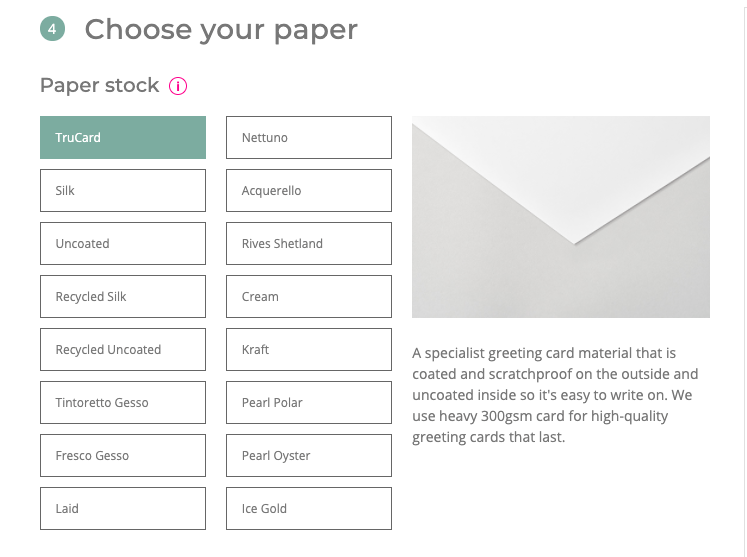Pick the Recycled Silk option

(x=123, y=296)
